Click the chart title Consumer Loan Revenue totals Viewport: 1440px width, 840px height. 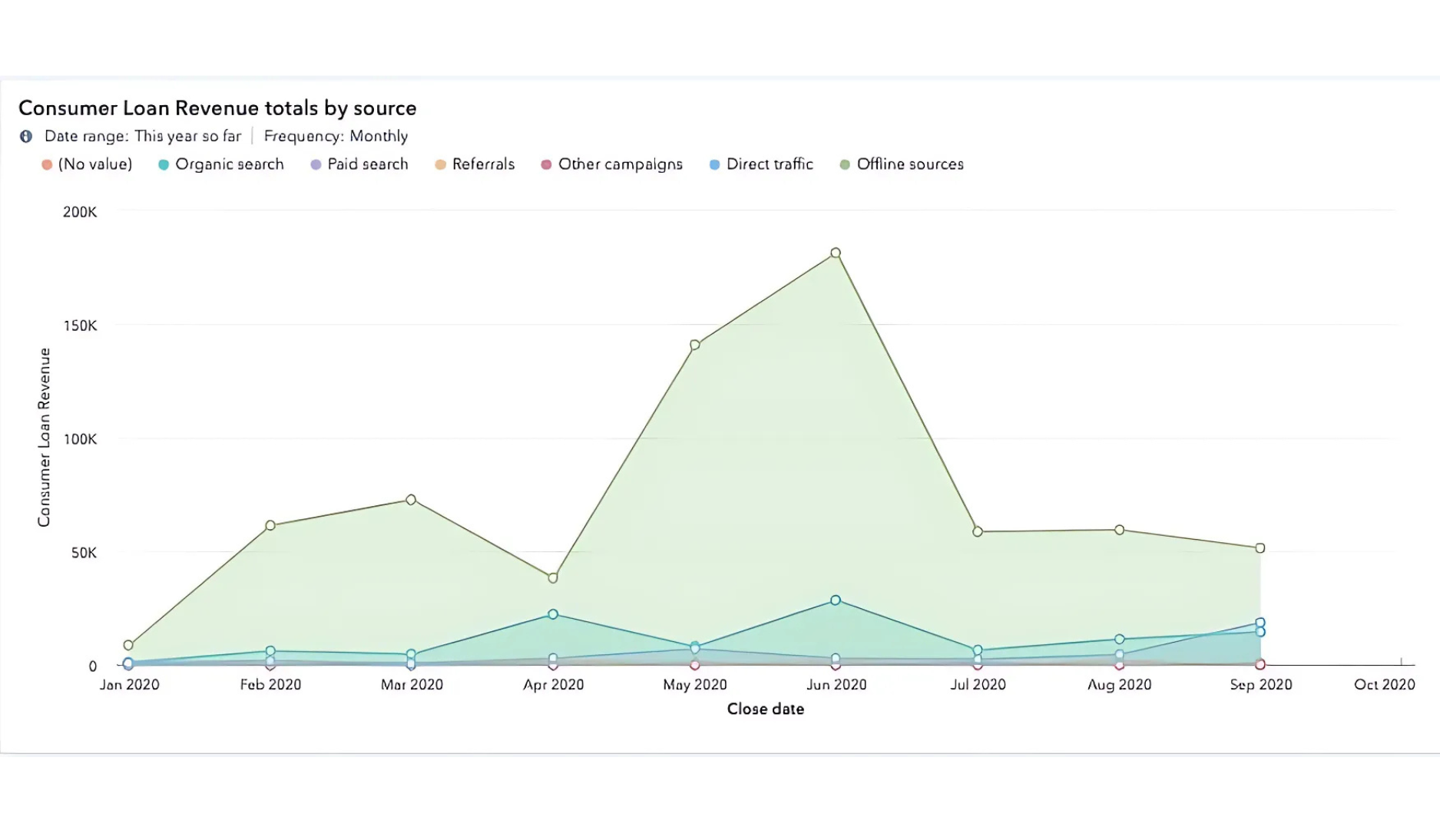tap(217, 108)
